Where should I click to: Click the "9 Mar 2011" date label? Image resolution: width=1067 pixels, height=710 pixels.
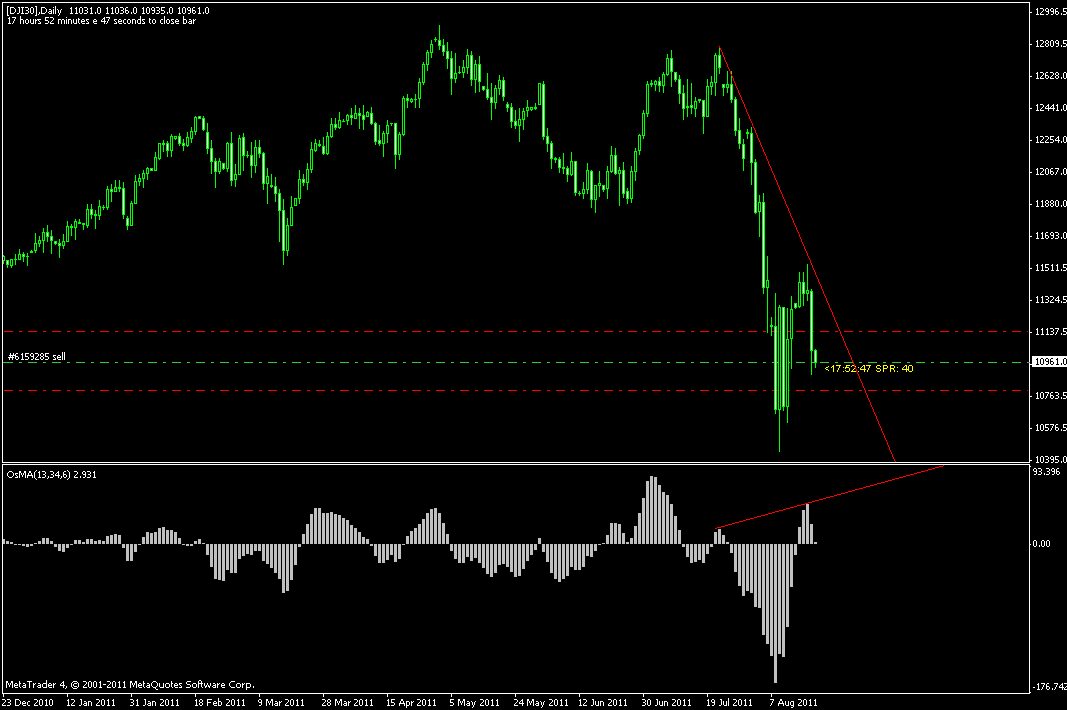tap(281, 703)
